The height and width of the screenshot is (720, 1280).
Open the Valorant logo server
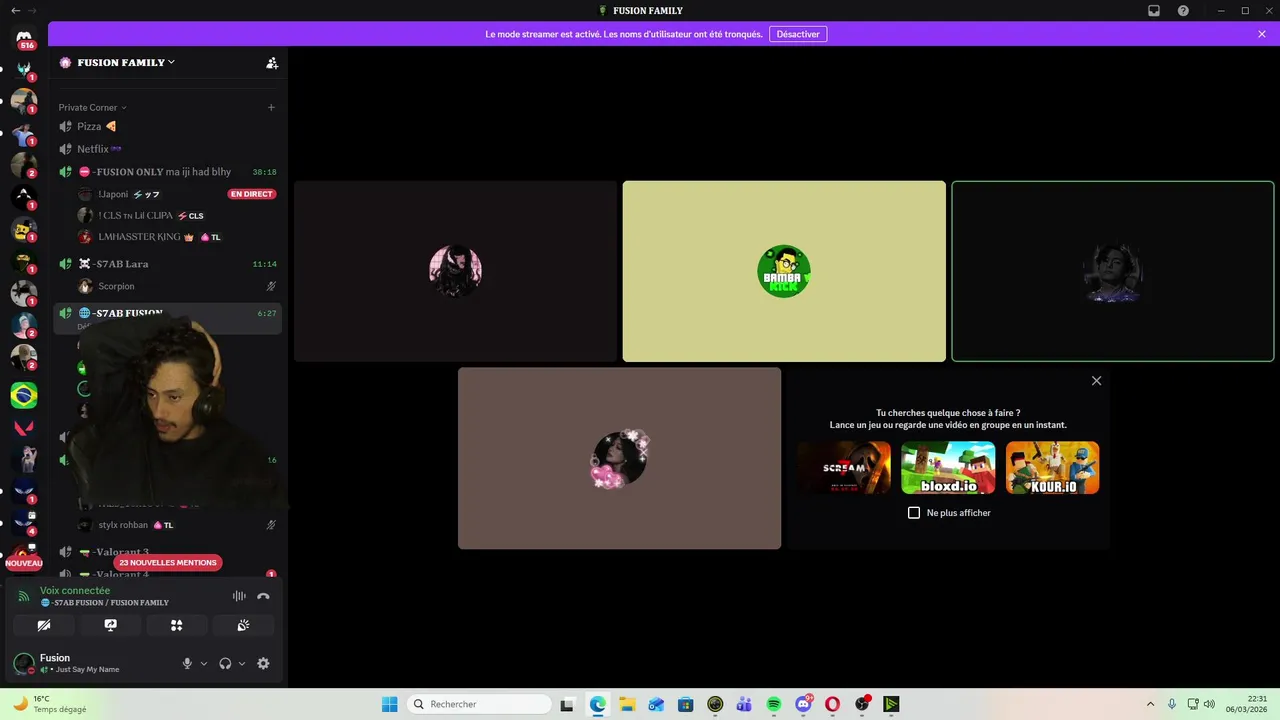click(x=24, y=427)
